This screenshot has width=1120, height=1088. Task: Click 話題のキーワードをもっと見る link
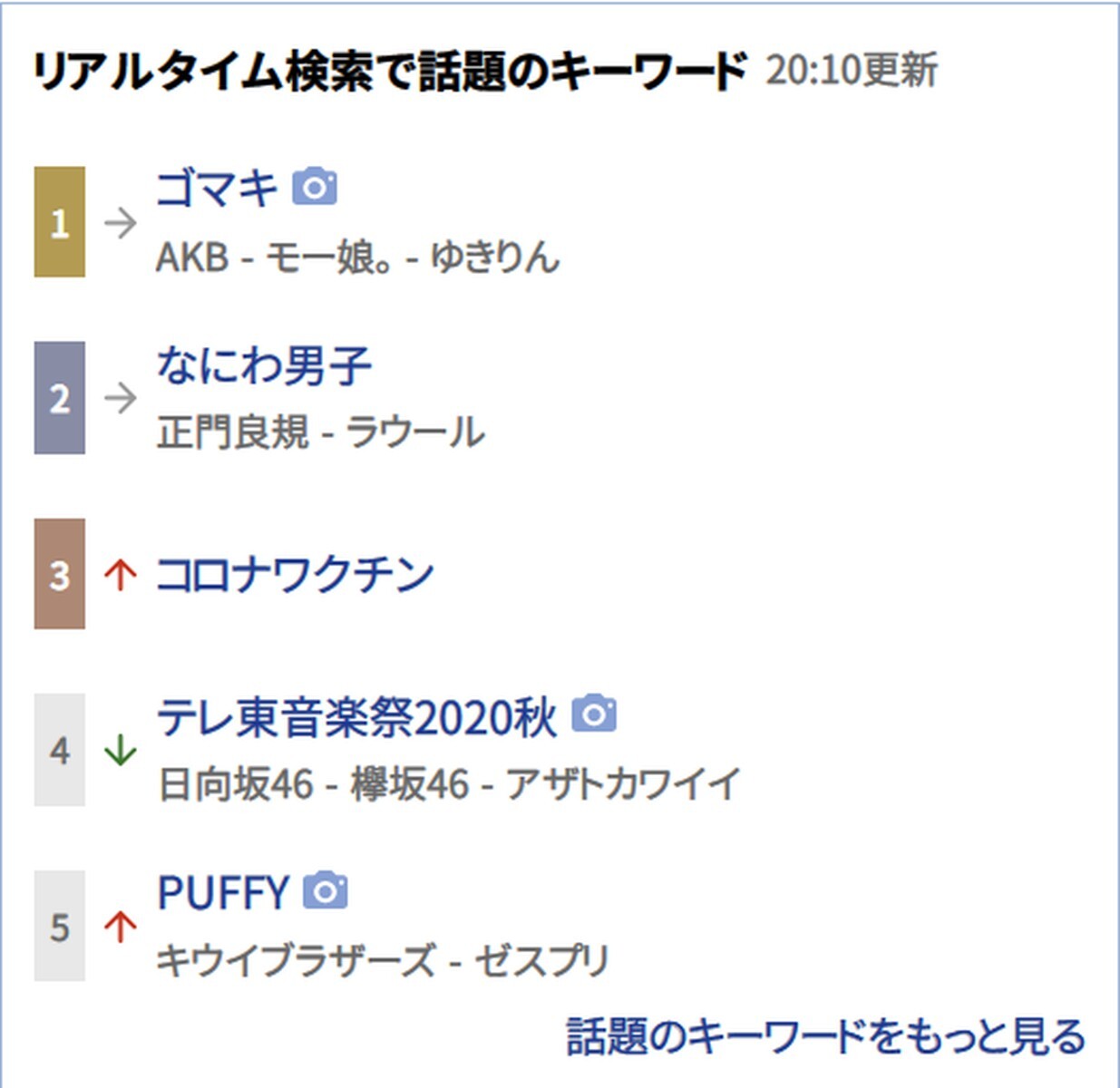825,1036
